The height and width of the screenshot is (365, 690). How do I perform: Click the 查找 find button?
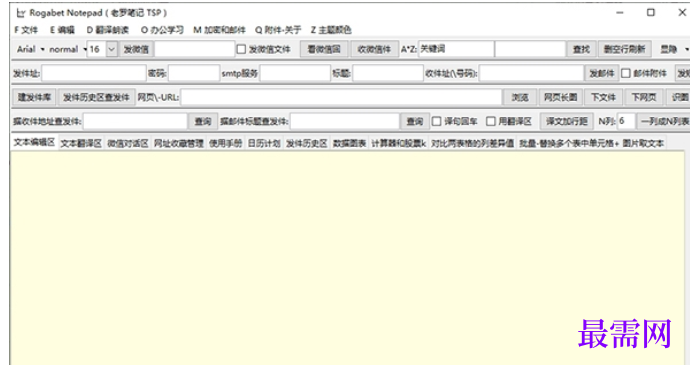coord(581,49)
